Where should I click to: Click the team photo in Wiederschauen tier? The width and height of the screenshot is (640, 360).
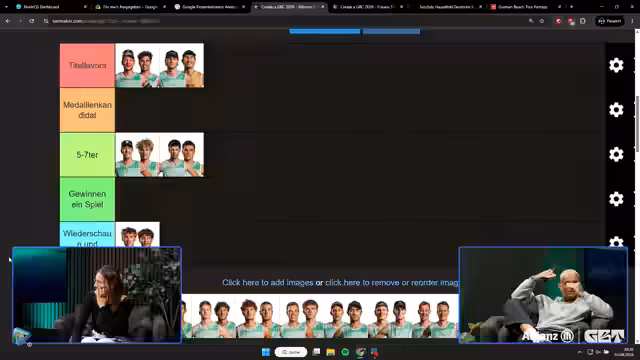[138, 234]
